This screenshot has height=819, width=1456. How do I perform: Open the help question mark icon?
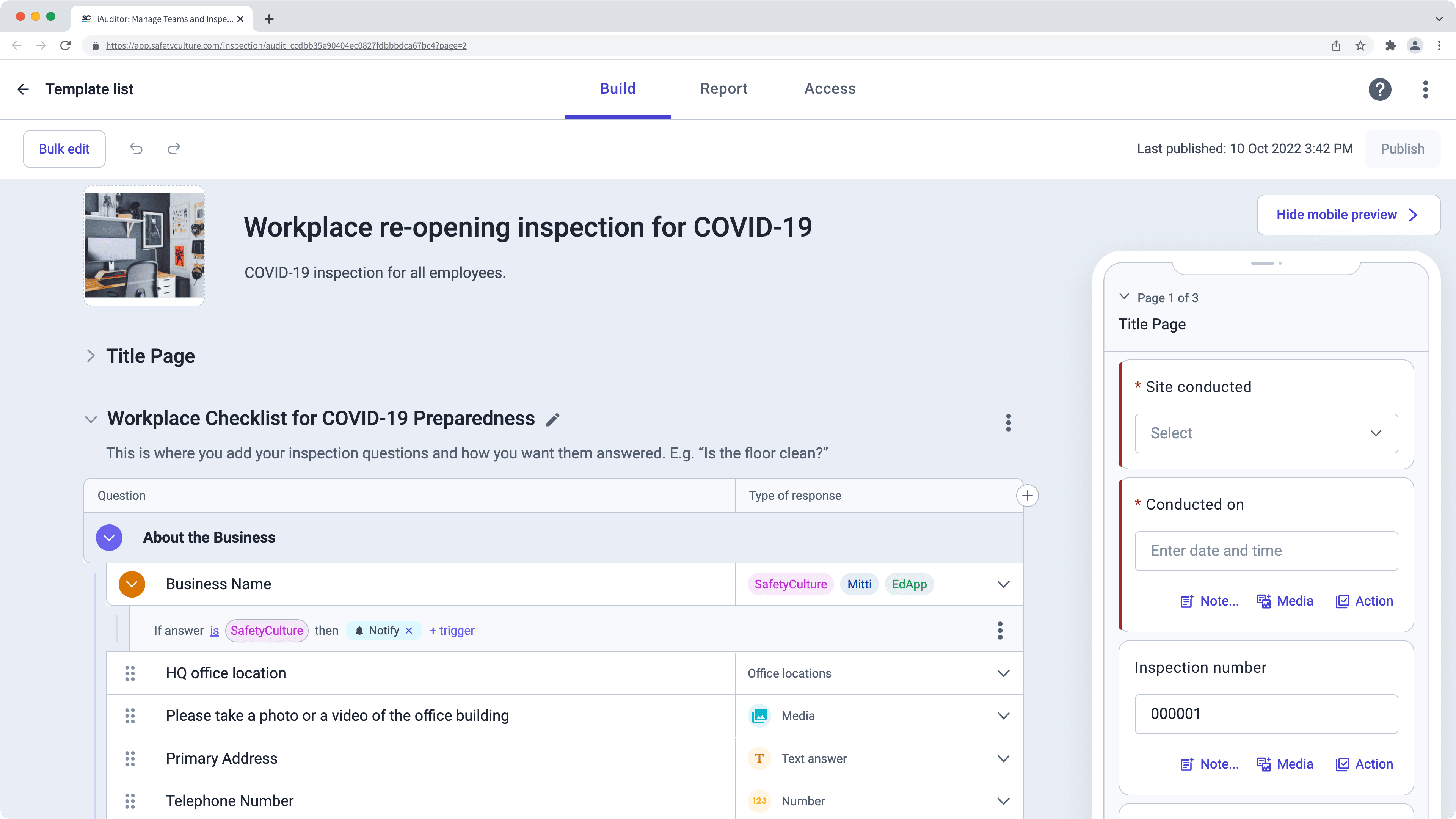point(1380,89)
